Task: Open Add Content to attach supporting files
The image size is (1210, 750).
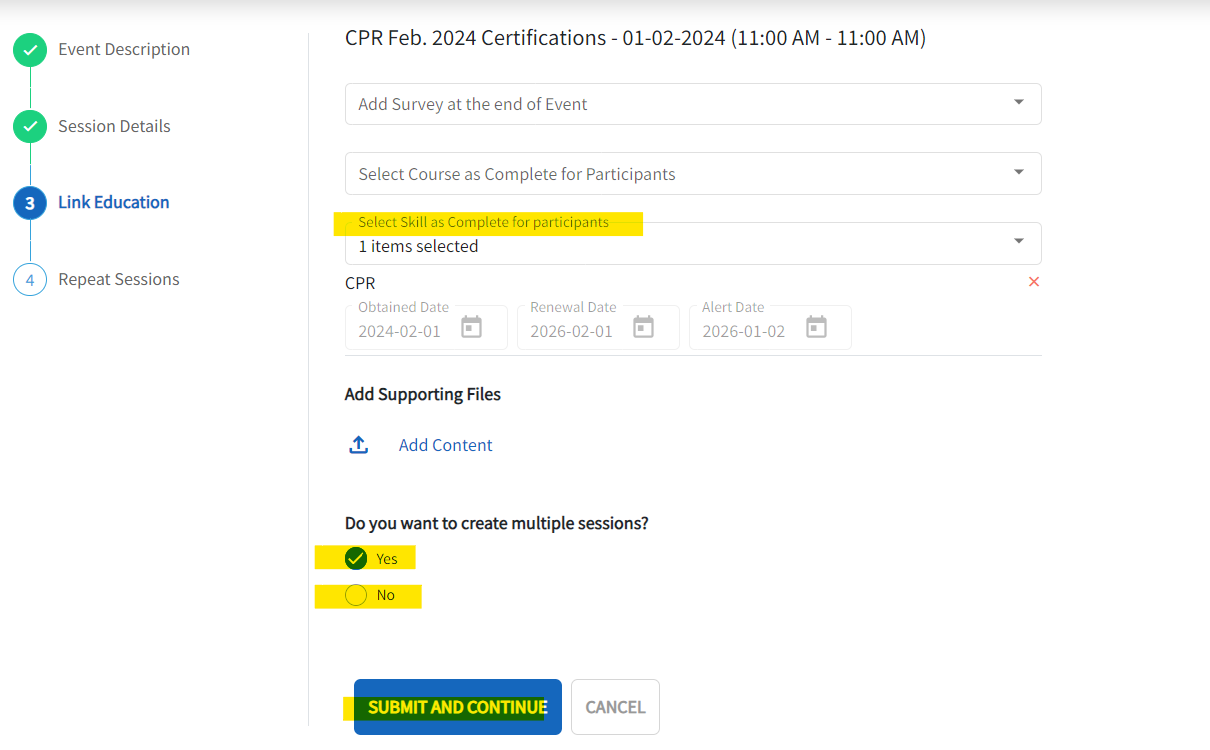Action: pos(445,444)
